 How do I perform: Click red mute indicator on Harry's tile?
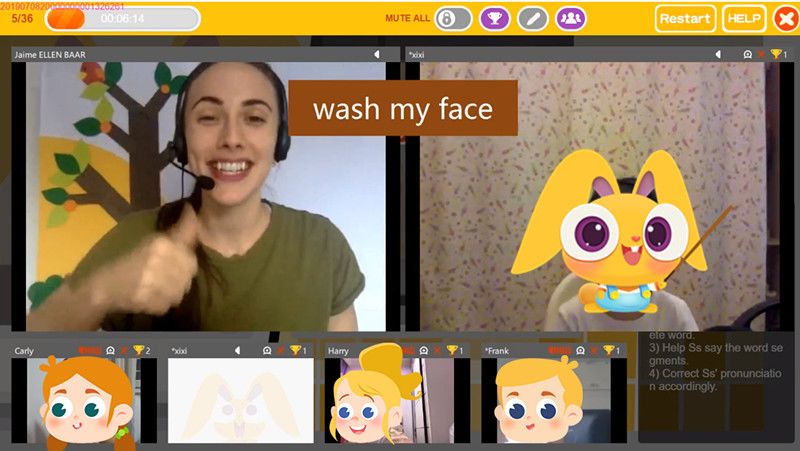[x=409, y=350]
